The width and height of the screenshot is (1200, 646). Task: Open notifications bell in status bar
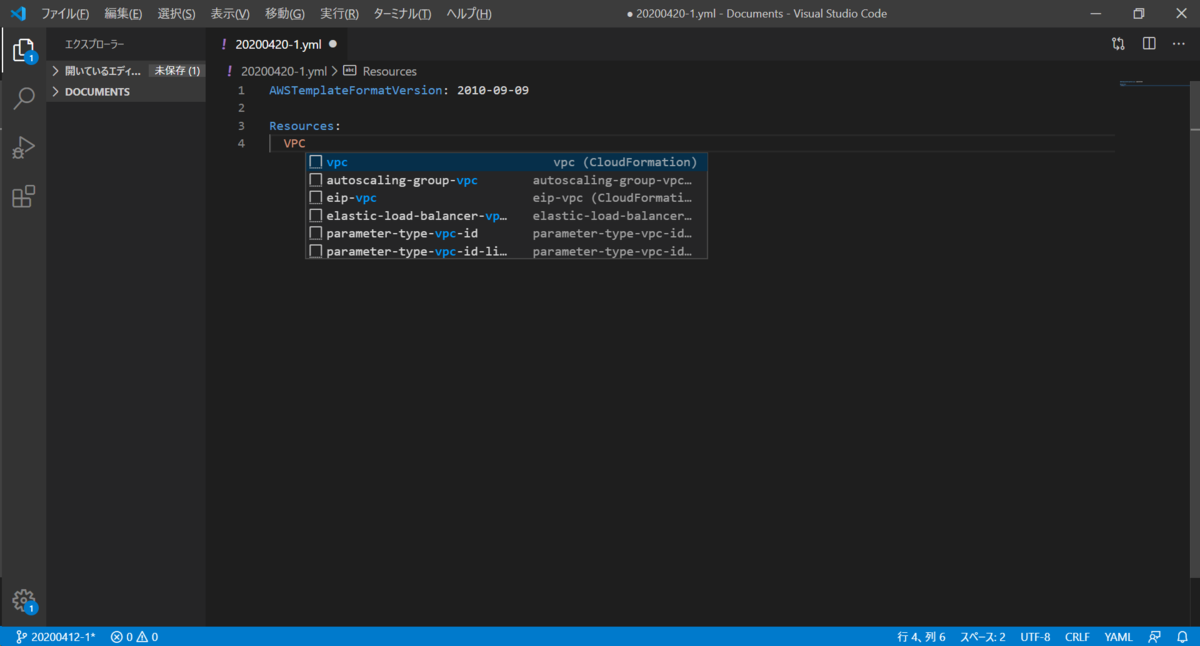click(1182, 637)
